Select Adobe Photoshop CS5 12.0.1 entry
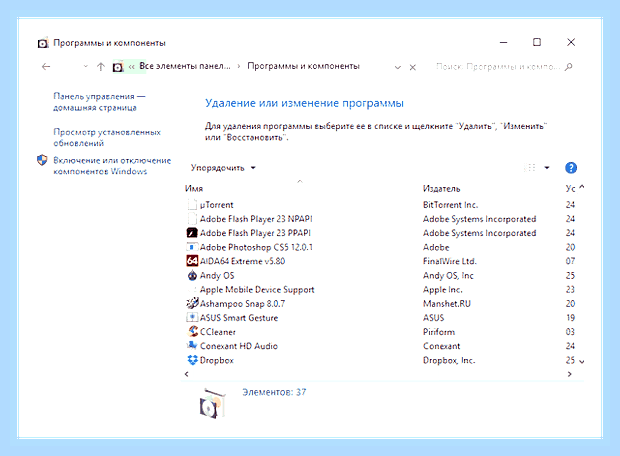The width and height of the screenshot is (620, 456). (x=256, y=247)
